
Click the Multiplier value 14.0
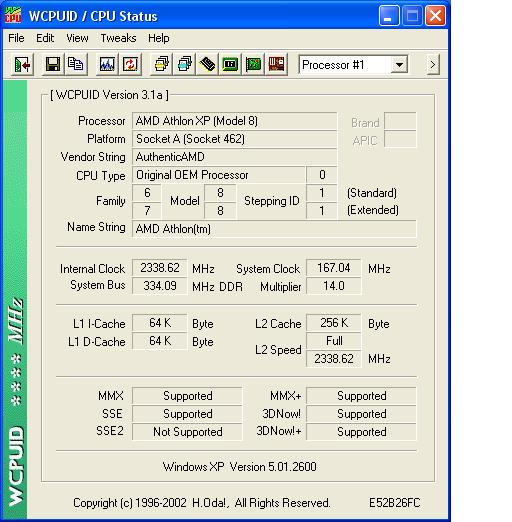[333, 286]
